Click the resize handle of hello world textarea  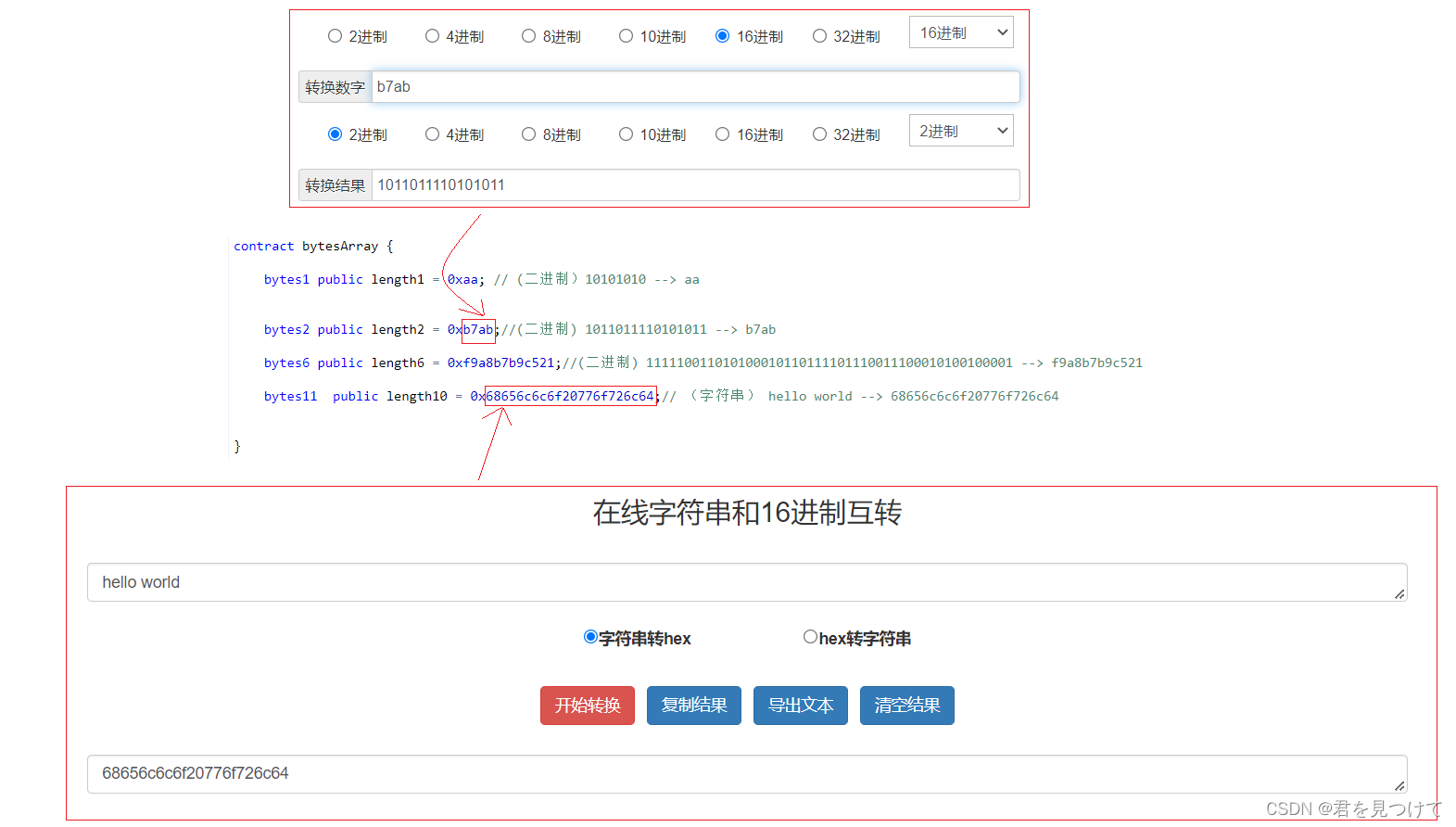point(1399,594)
